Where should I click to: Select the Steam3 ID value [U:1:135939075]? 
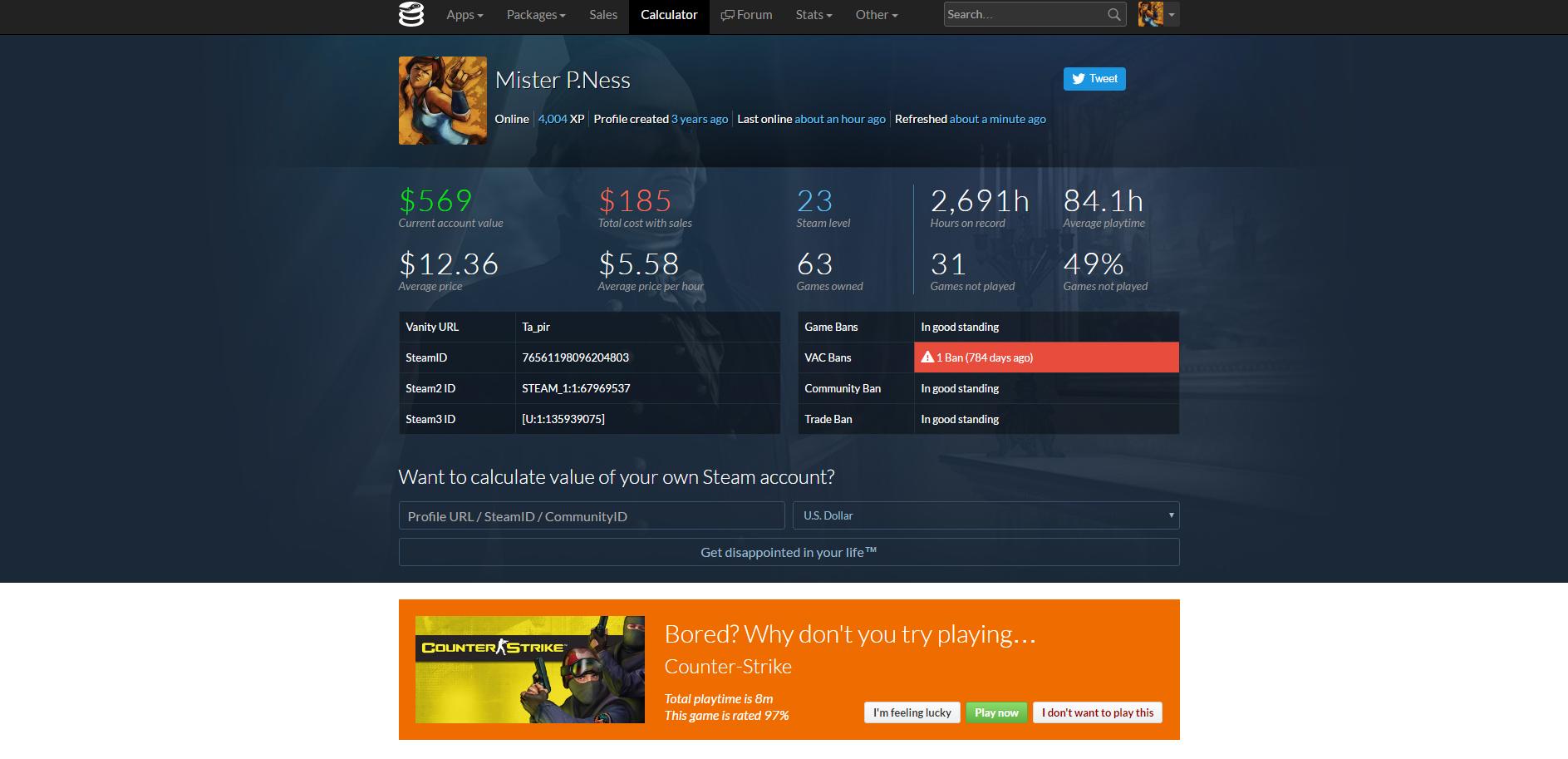point(563,419)
